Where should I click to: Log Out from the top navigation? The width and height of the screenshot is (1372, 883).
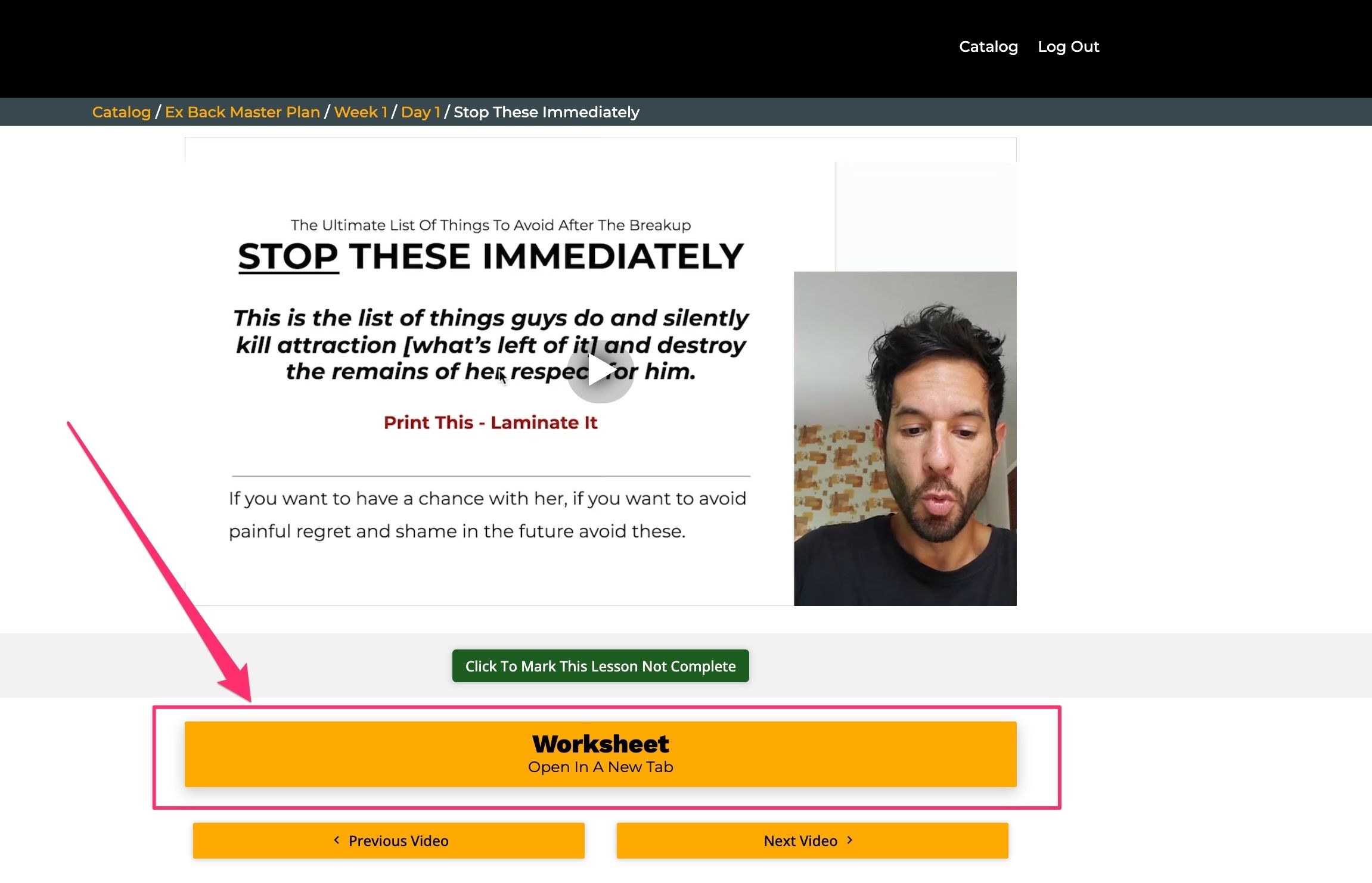coord(1068,46)
